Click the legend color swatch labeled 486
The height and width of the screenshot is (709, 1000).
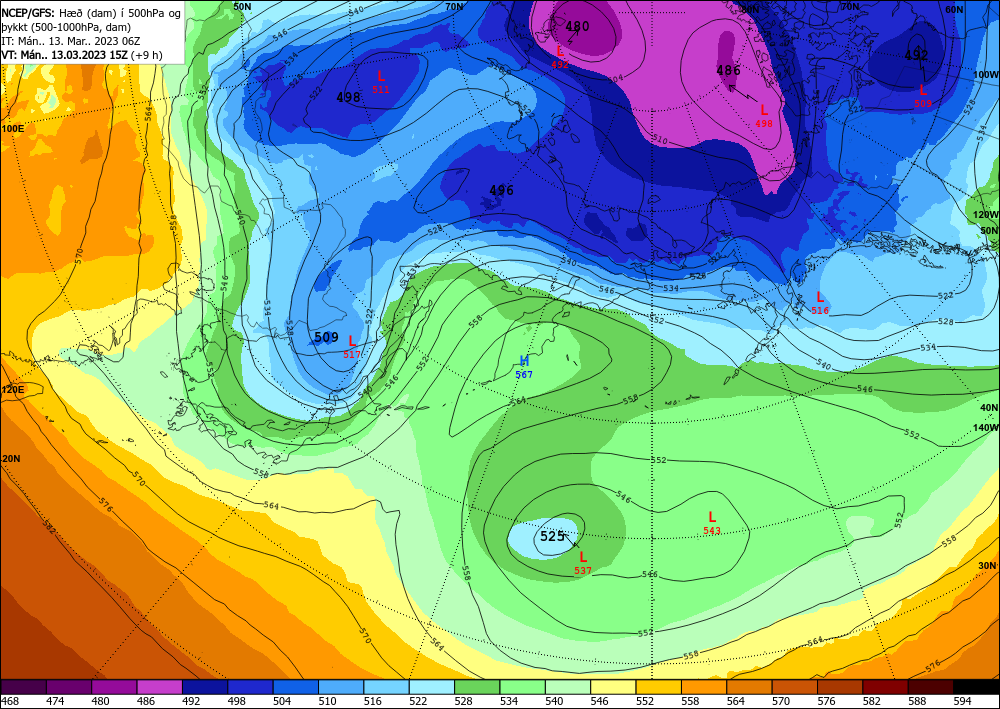(160, 687)
